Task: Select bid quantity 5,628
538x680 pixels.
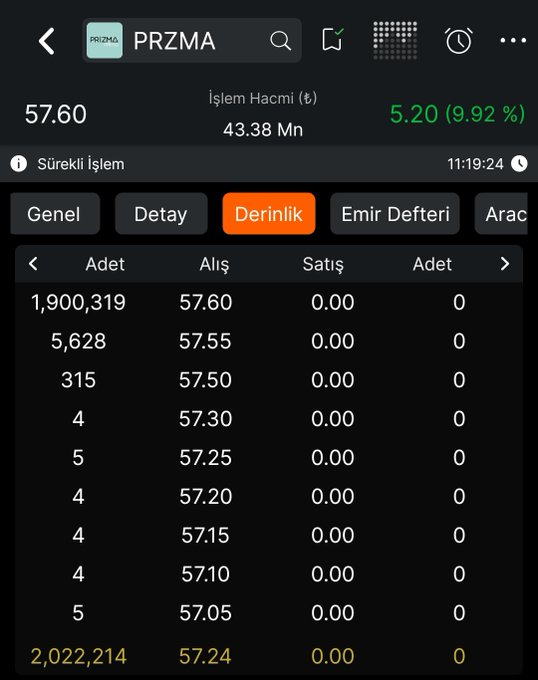Action: (x=78, y=341)
